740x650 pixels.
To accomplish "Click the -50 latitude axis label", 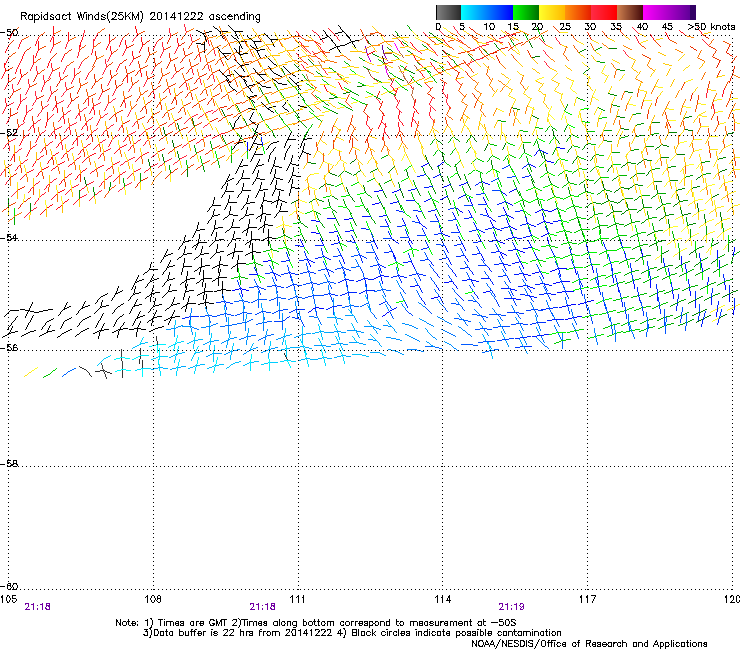I will pos(9,33).
